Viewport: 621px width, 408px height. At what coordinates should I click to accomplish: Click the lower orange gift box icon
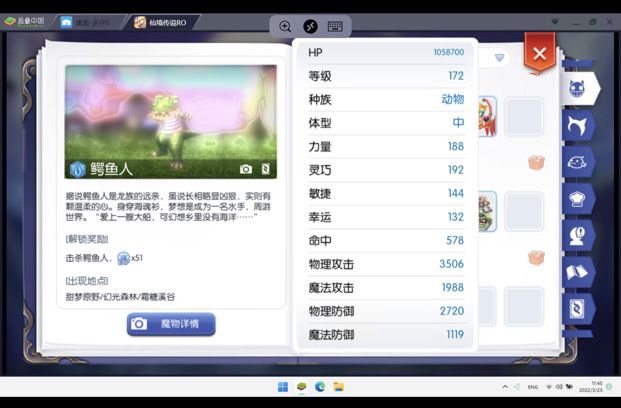tap(536, 257)
